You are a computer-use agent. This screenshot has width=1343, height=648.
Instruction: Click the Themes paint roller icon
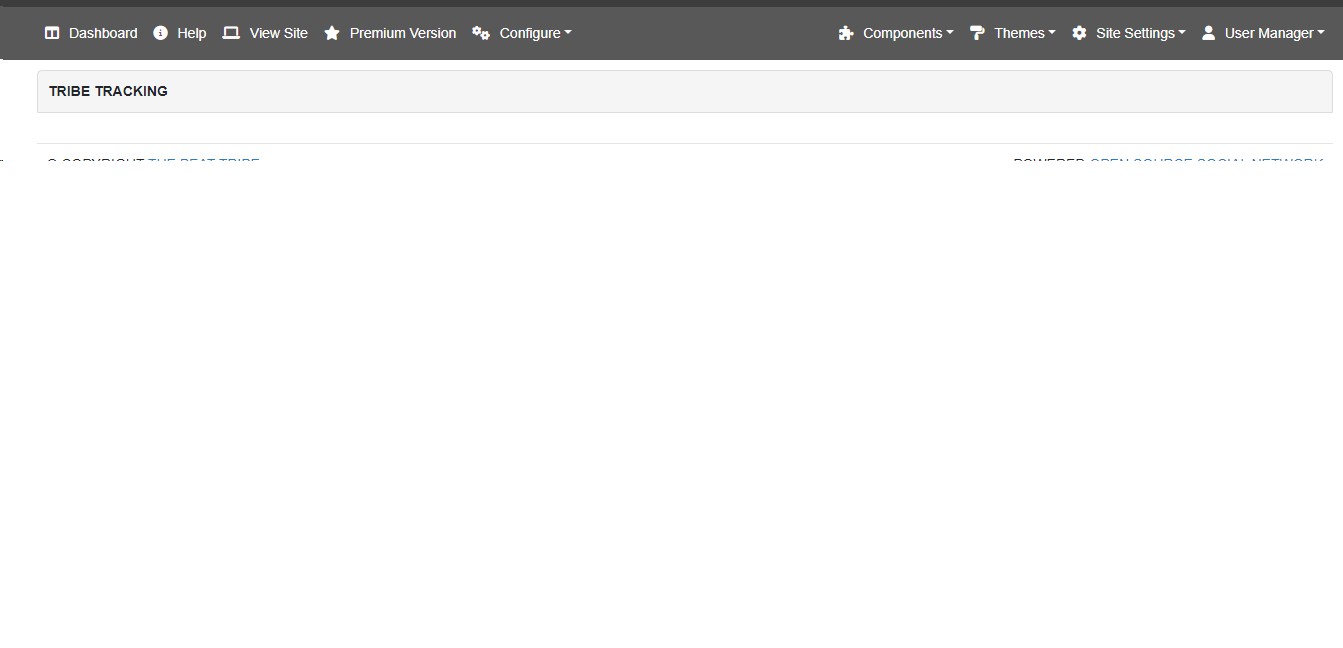pyautogui.click(x=977, y=33)
